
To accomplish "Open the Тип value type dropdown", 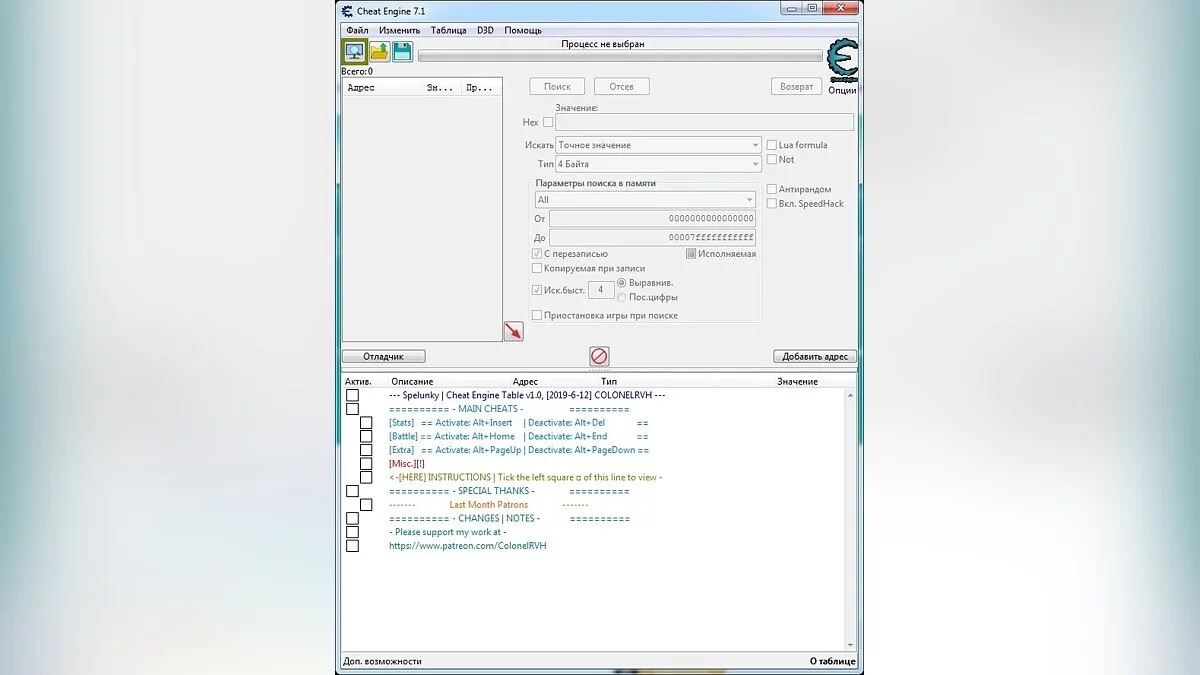I will pos(659,163).
